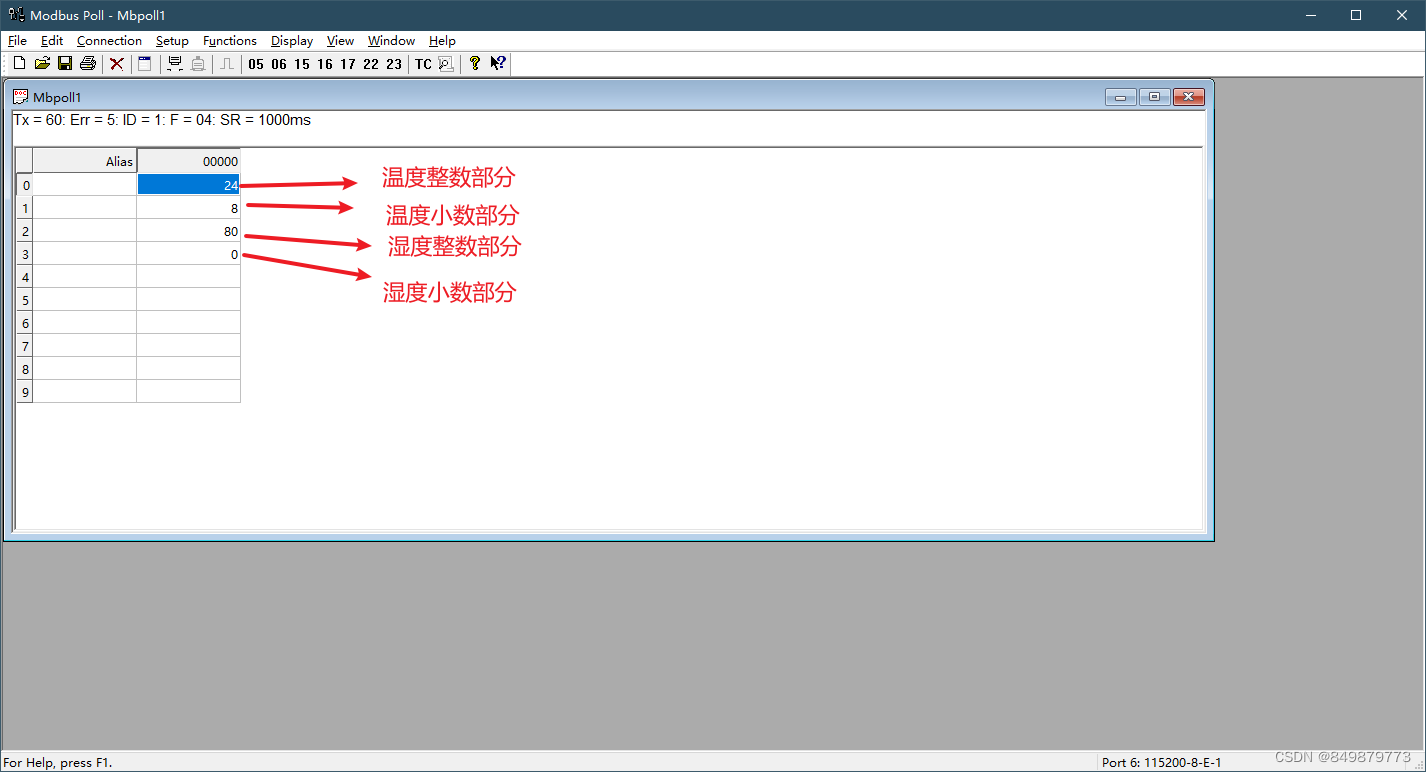Screen dimensions: 1426x772
Task: Click the Alias column header
Action: point(85,161)
